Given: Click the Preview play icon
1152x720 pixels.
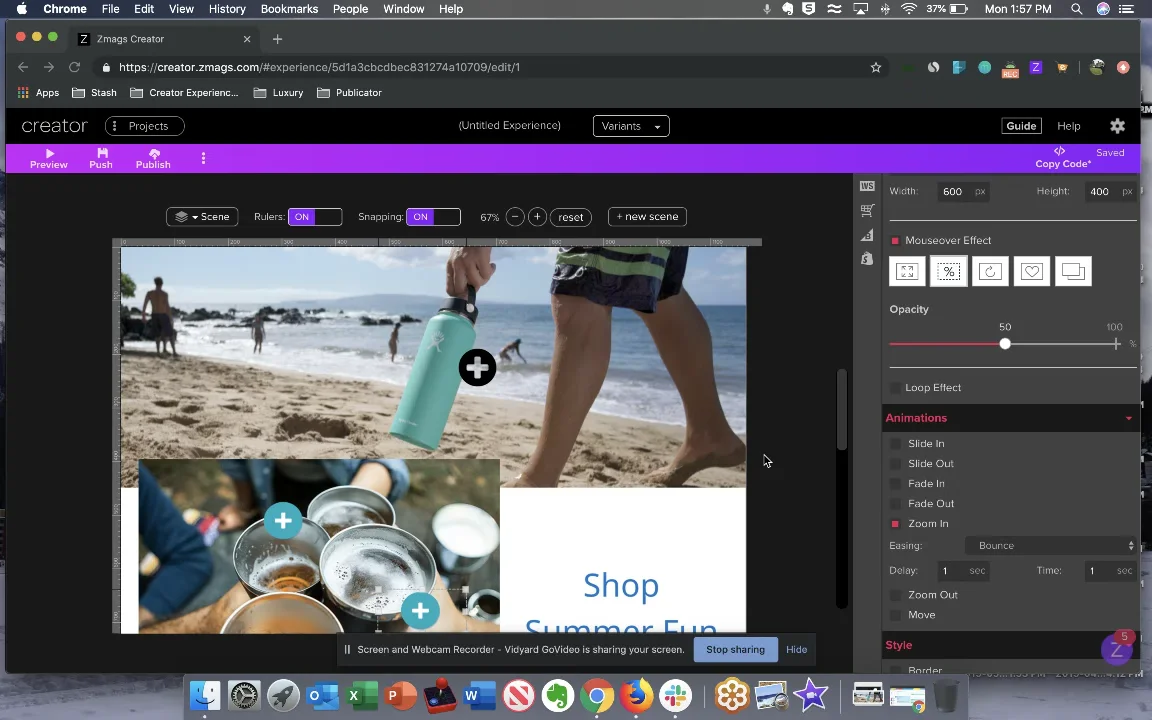Looking at the screenshot, I should pyautogui.click(x=49, y=153).
